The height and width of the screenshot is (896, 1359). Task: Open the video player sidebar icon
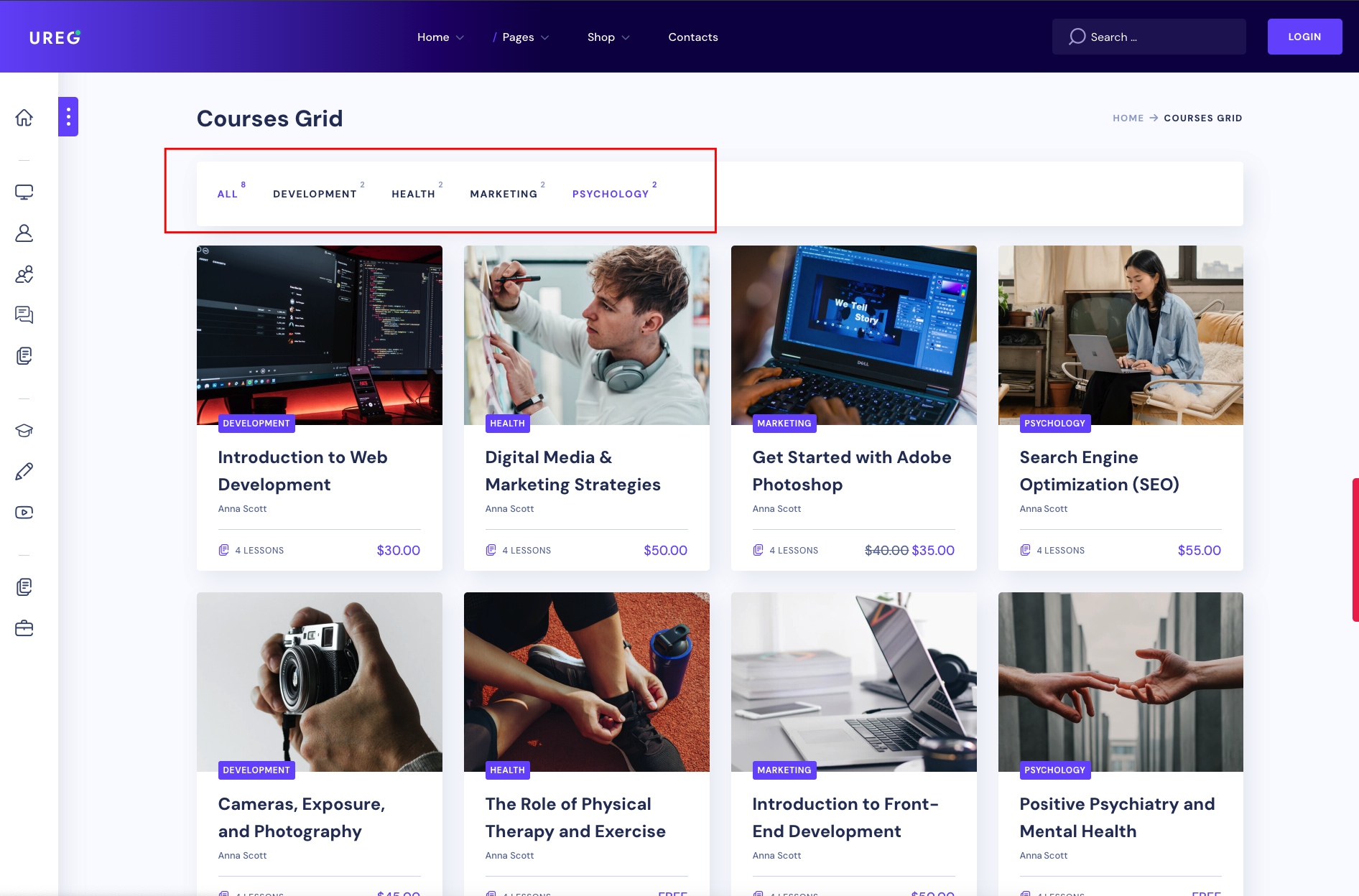point(24,512)
